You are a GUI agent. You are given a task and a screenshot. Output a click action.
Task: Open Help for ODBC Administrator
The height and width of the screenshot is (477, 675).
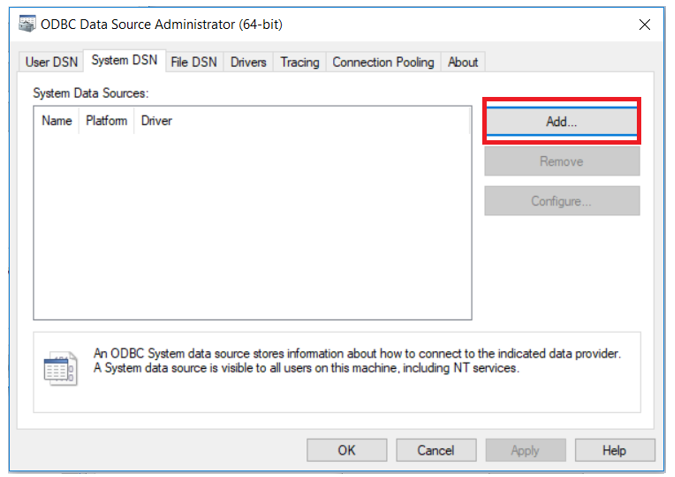click(x=615, y=450)
